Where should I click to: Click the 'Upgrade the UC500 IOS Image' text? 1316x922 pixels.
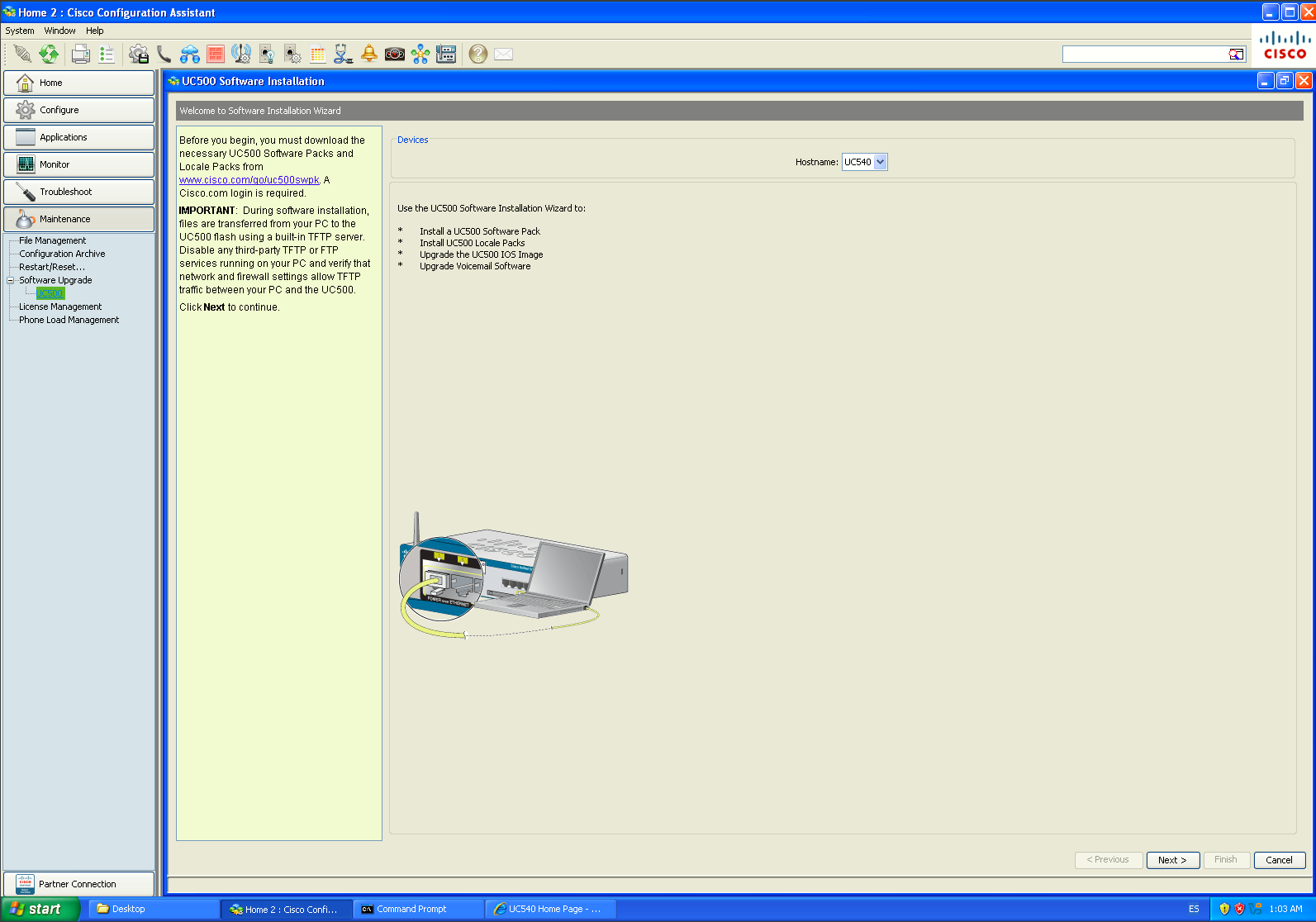coord(481,254)
